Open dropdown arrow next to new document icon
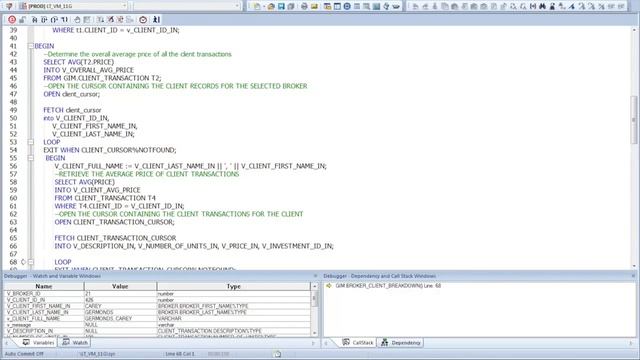The height and width of the screenshot is (360, 640). [264, 6]
